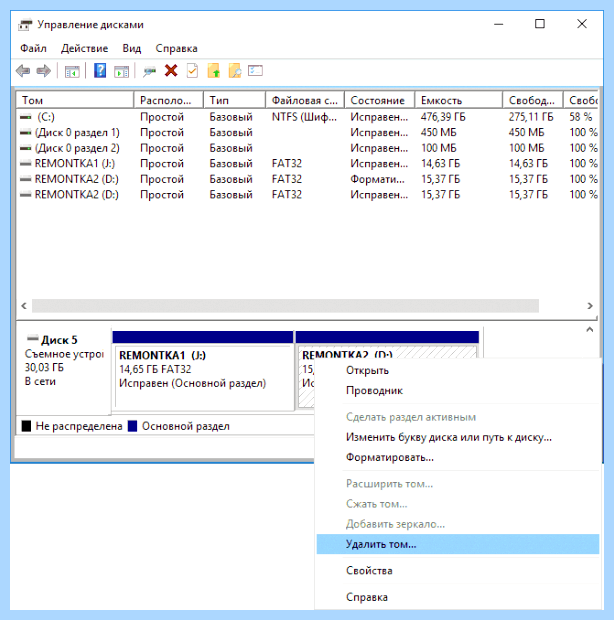Screen dimensions: 614x620
Task: Choose Проводник from the context menu
Action: 458,391
